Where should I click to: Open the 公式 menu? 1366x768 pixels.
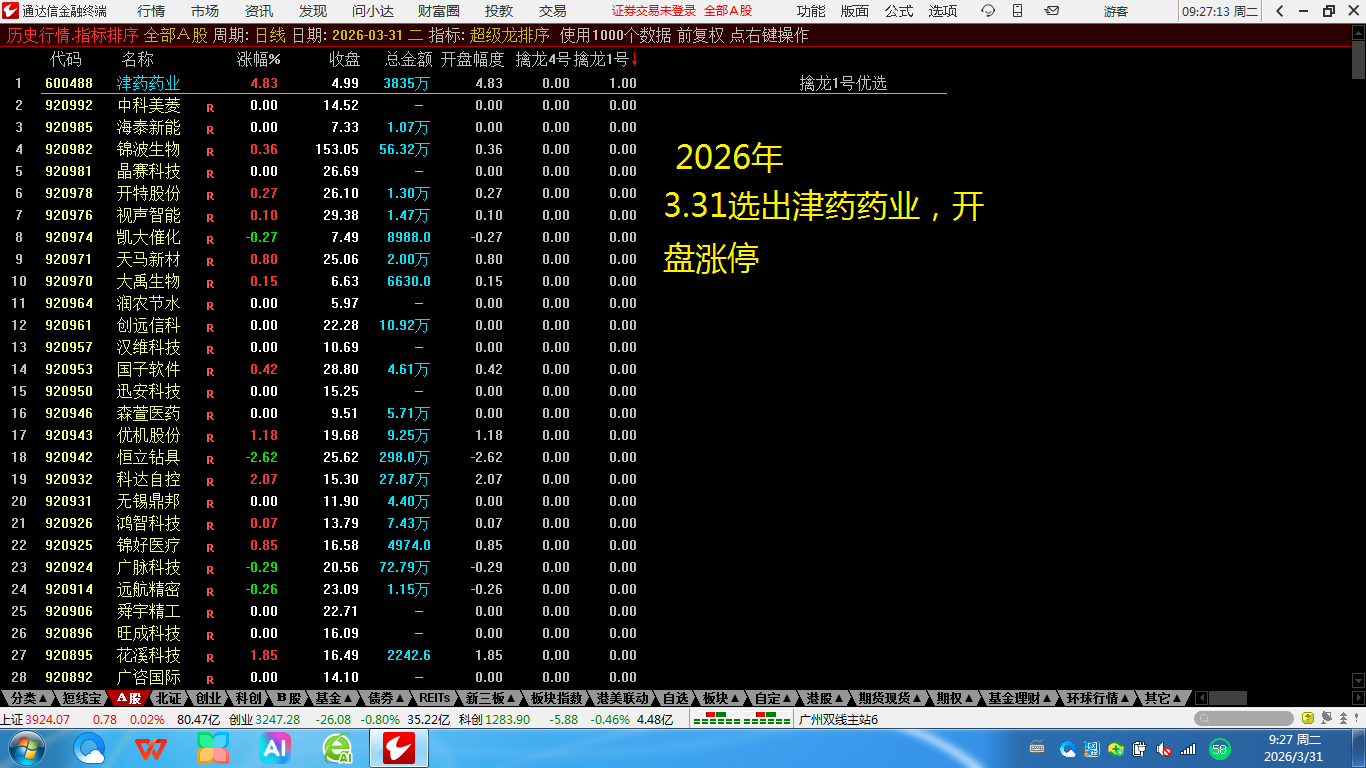tap(899, 11)
